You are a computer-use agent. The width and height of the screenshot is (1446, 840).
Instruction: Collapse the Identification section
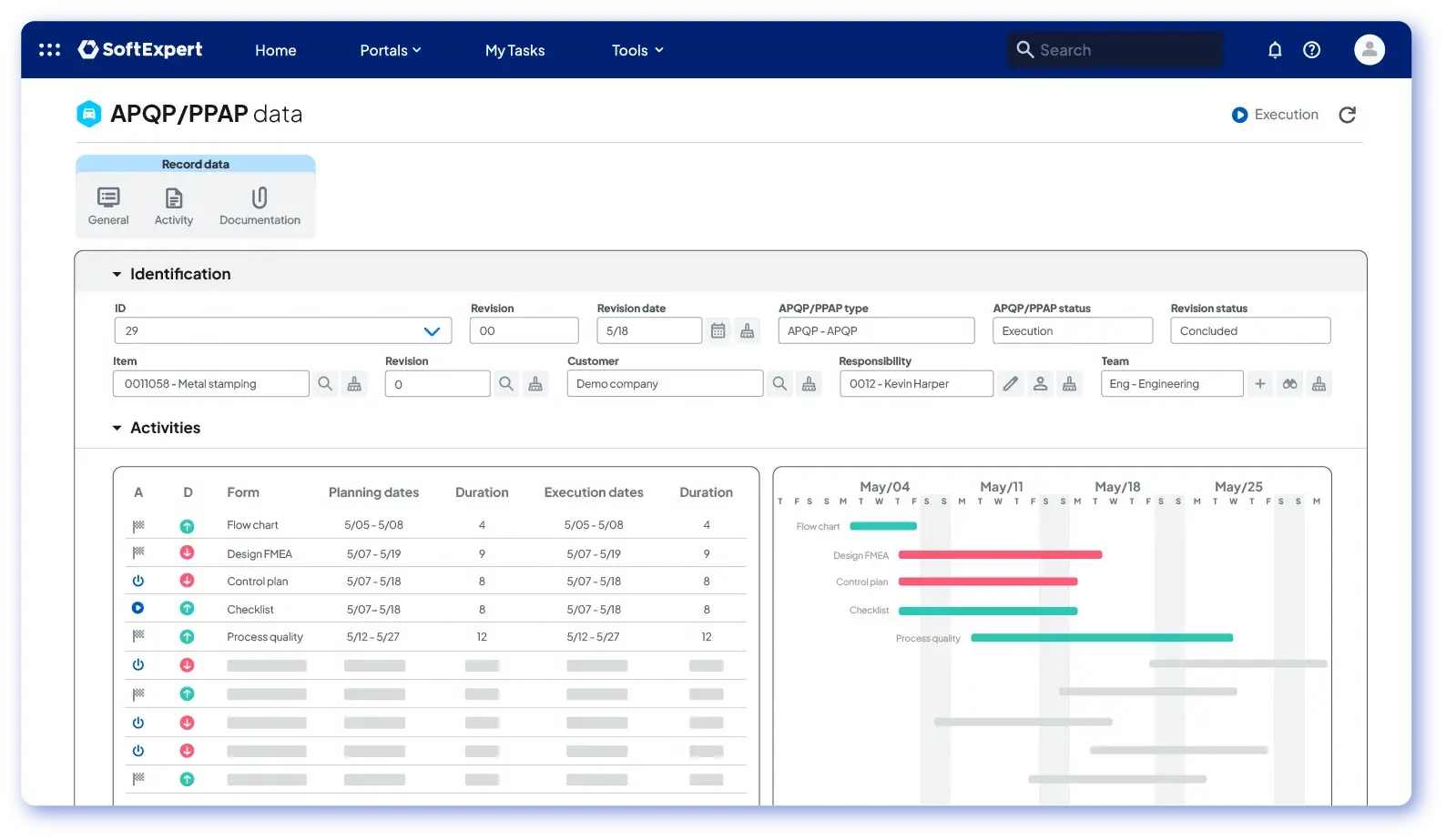tap(117, 274)
